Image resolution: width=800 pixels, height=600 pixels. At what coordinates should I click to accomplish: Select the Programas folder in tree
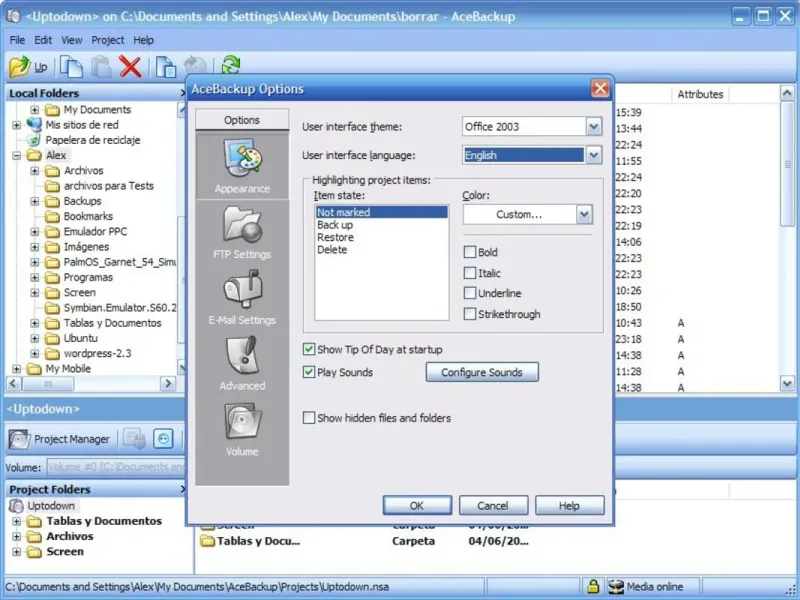(x=88, y=278)
